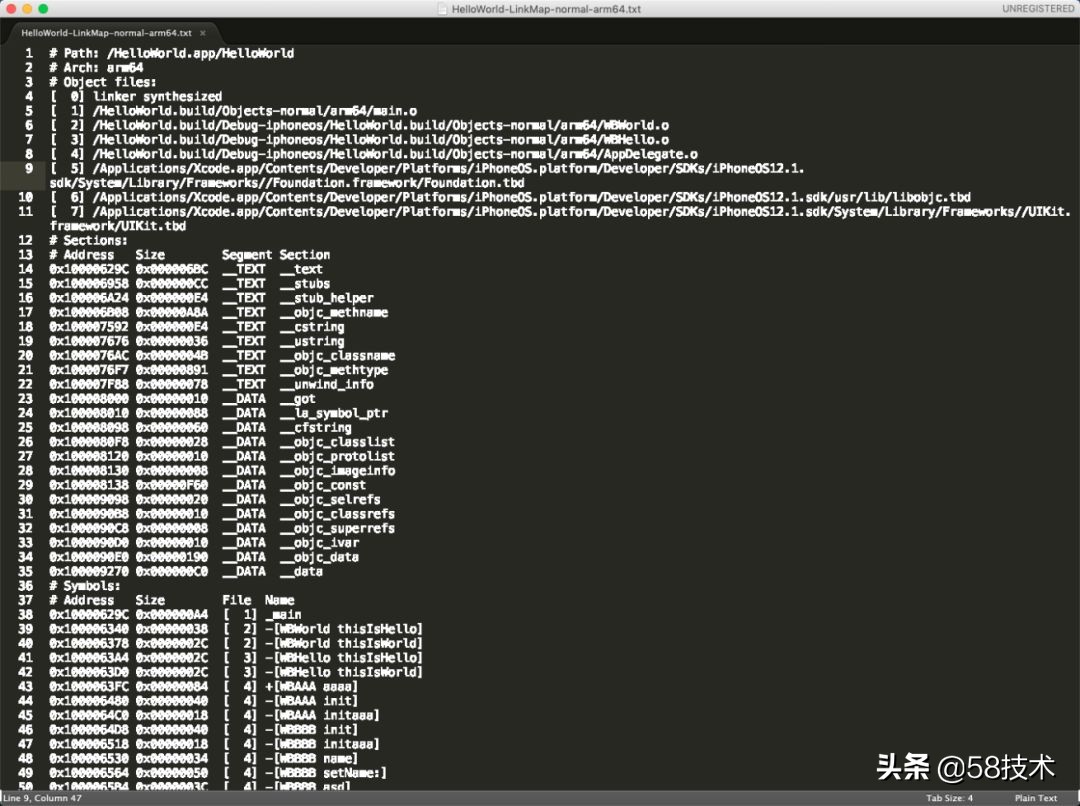Click the __cfstring section row
The height and width of the screenshot is (806, 1080).
point(200,428)
